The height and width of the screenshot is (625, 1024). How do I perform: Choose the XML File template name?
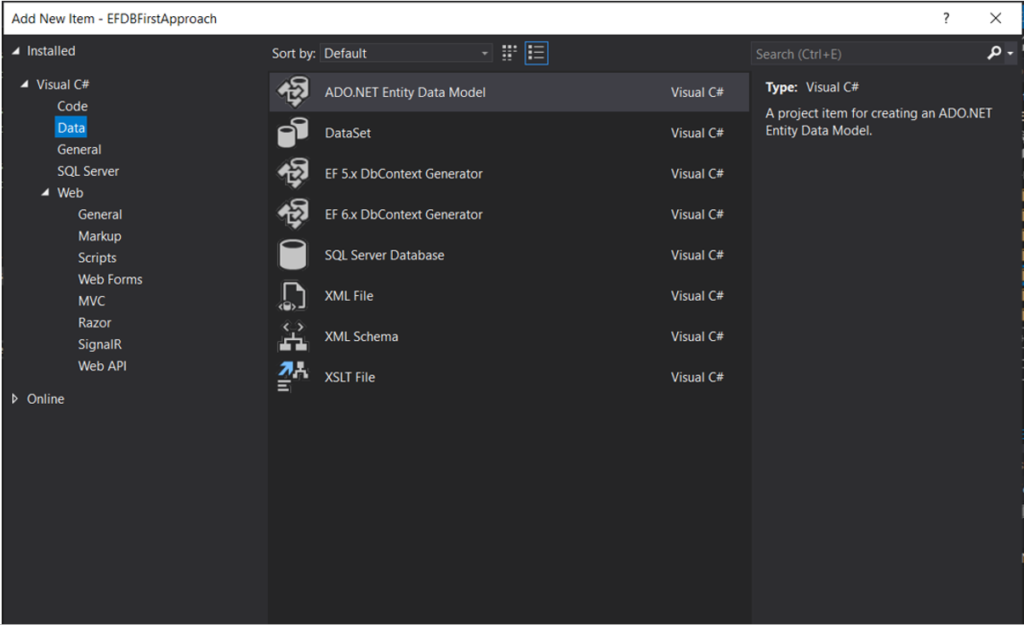pos(349,296)
